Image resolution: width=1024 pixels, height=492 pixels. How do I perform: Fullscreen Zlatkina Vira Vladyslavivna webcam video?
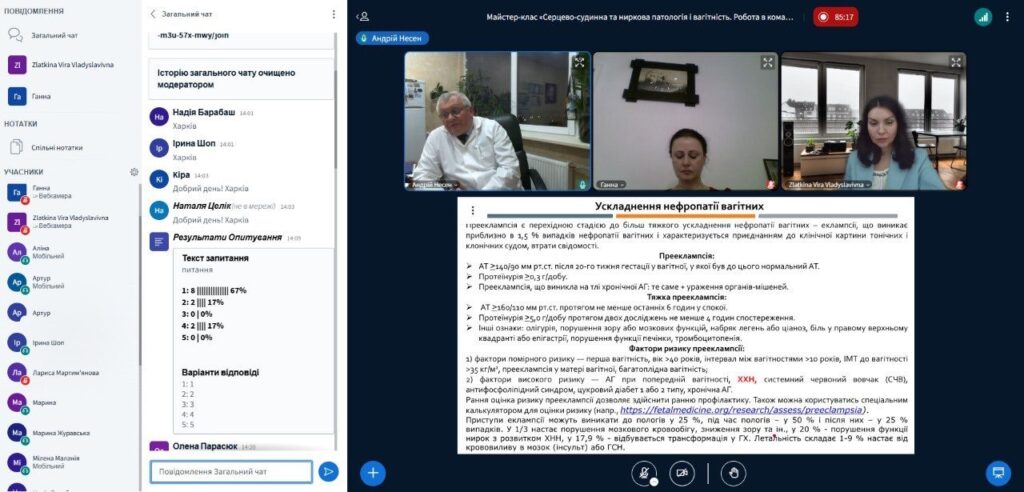pyautogui.click(x=955, y=63)
